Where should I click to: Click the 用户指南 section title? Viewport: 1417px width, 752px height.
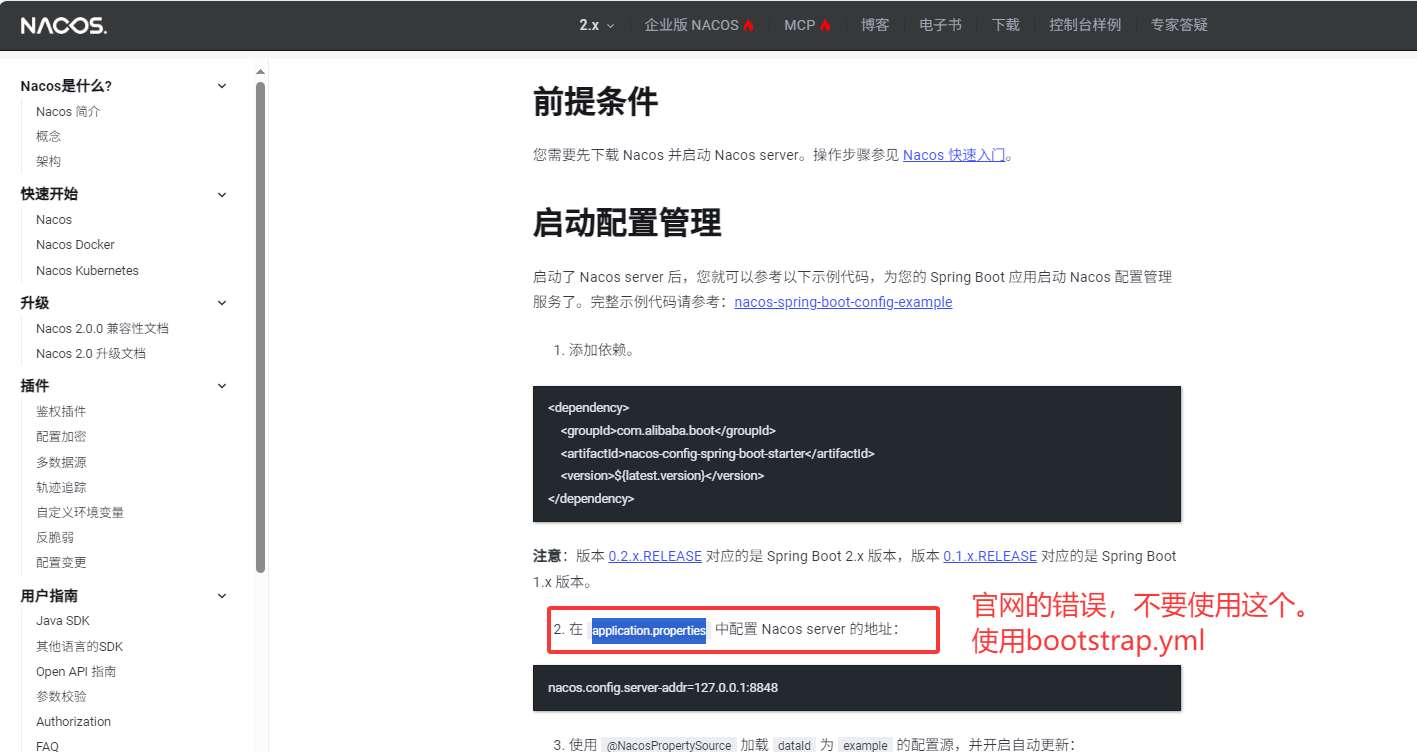49,596
